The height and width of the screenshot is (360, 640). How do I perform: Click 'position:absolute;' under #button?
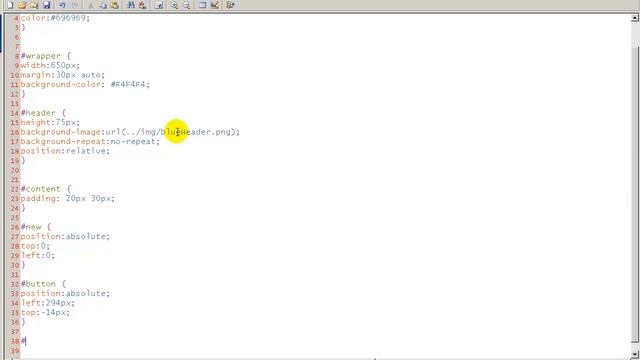click(65, 293)
